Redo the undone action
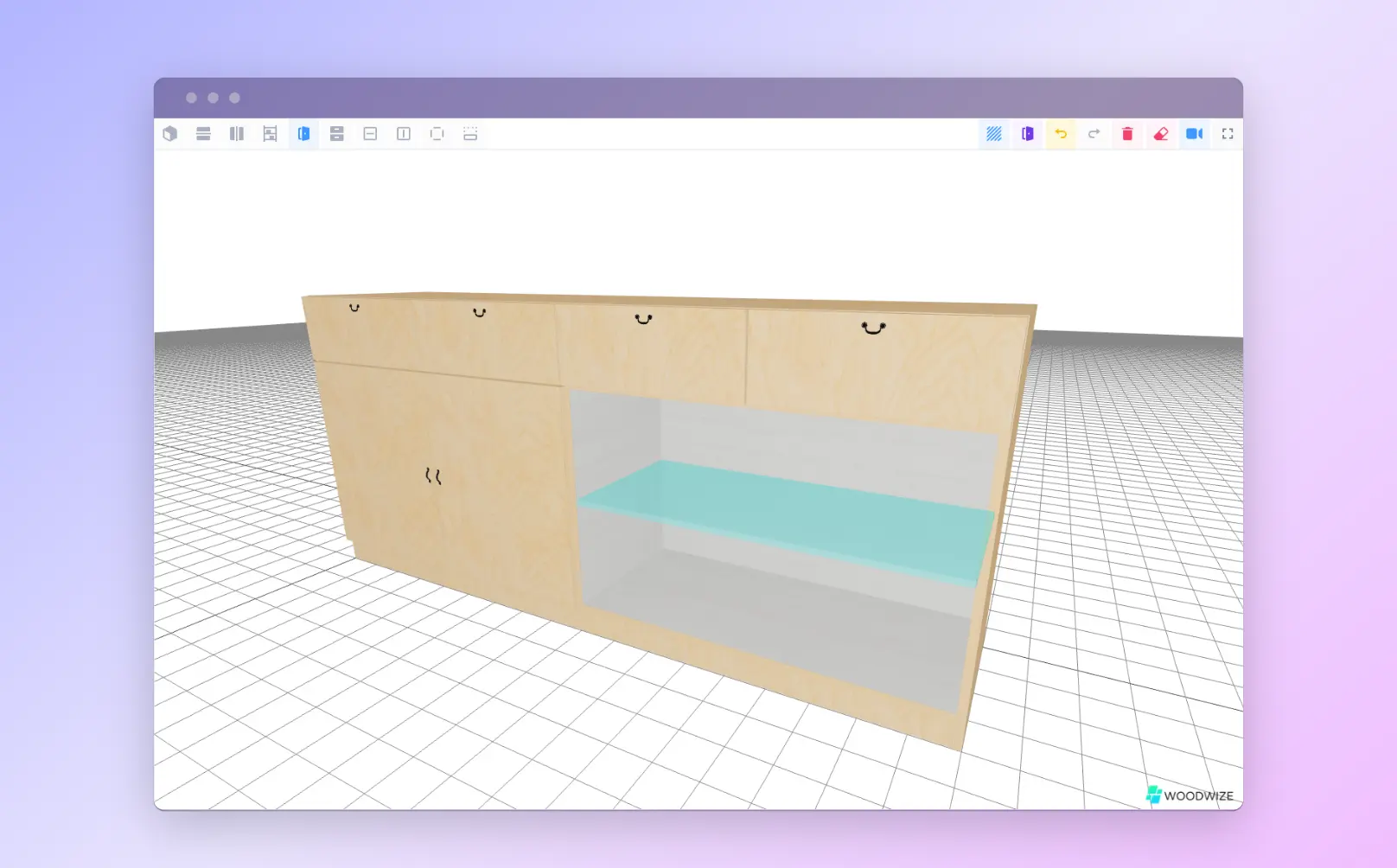Image resolution: width=1397 pixels, height=868 pixels. (x=1094, y=134)
